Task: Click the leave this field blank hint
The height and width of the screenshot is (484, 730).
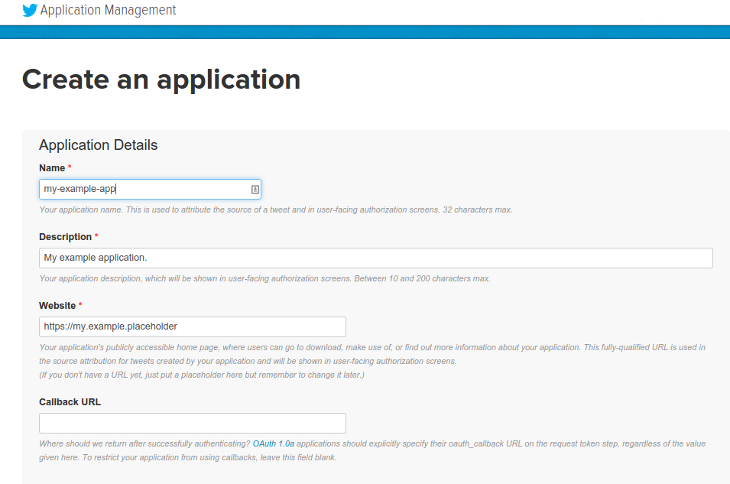Action: [x=210, y=457]
